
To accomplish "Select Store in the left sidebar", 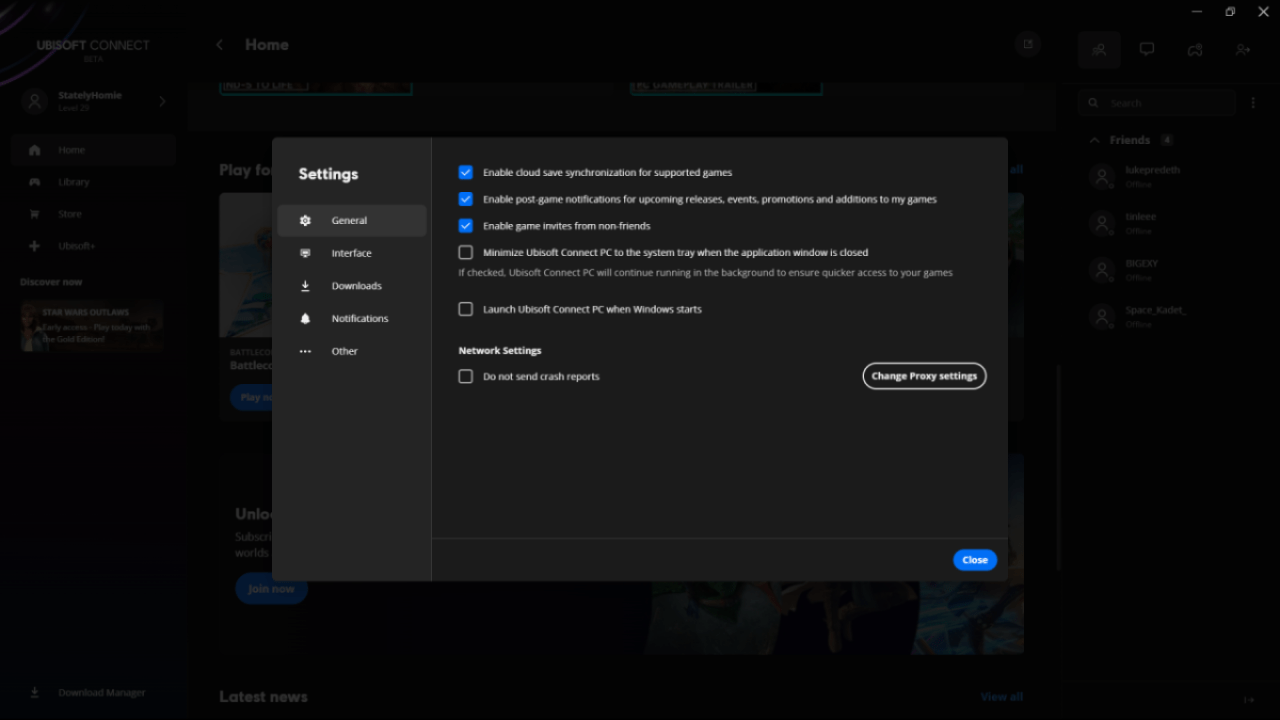I will (94, 214).
